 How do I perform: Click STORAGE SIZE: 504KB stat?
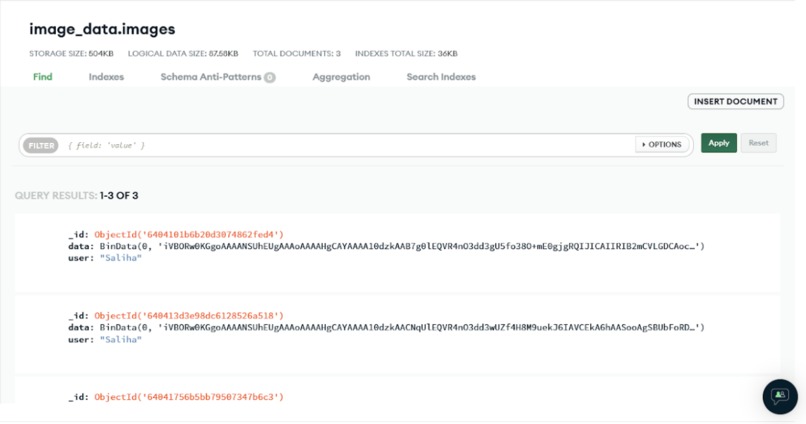pos(71,53)
